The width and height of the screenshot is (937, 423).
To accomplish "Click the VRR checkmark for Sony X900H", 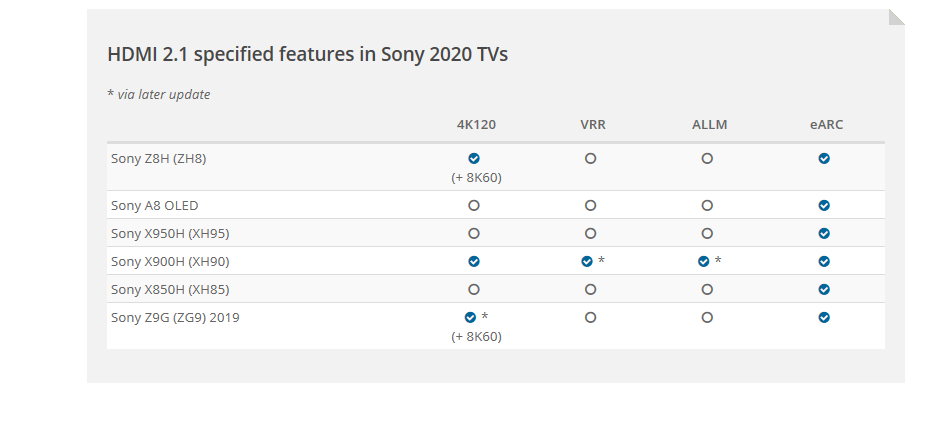I will tap(587, 261).
